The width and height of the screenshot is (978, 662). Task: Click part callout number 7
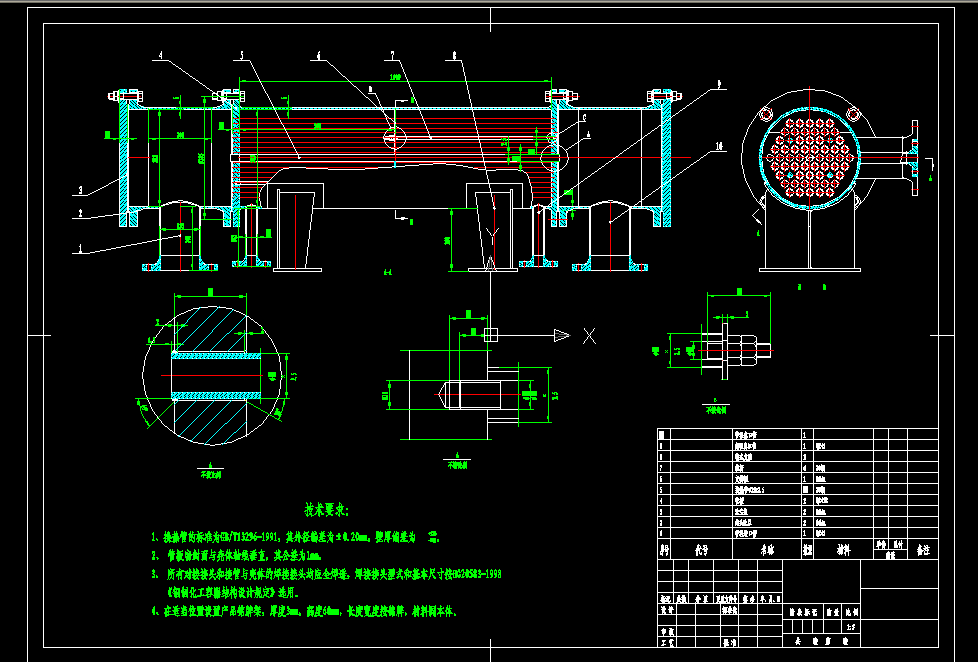(x=392, y=56)
